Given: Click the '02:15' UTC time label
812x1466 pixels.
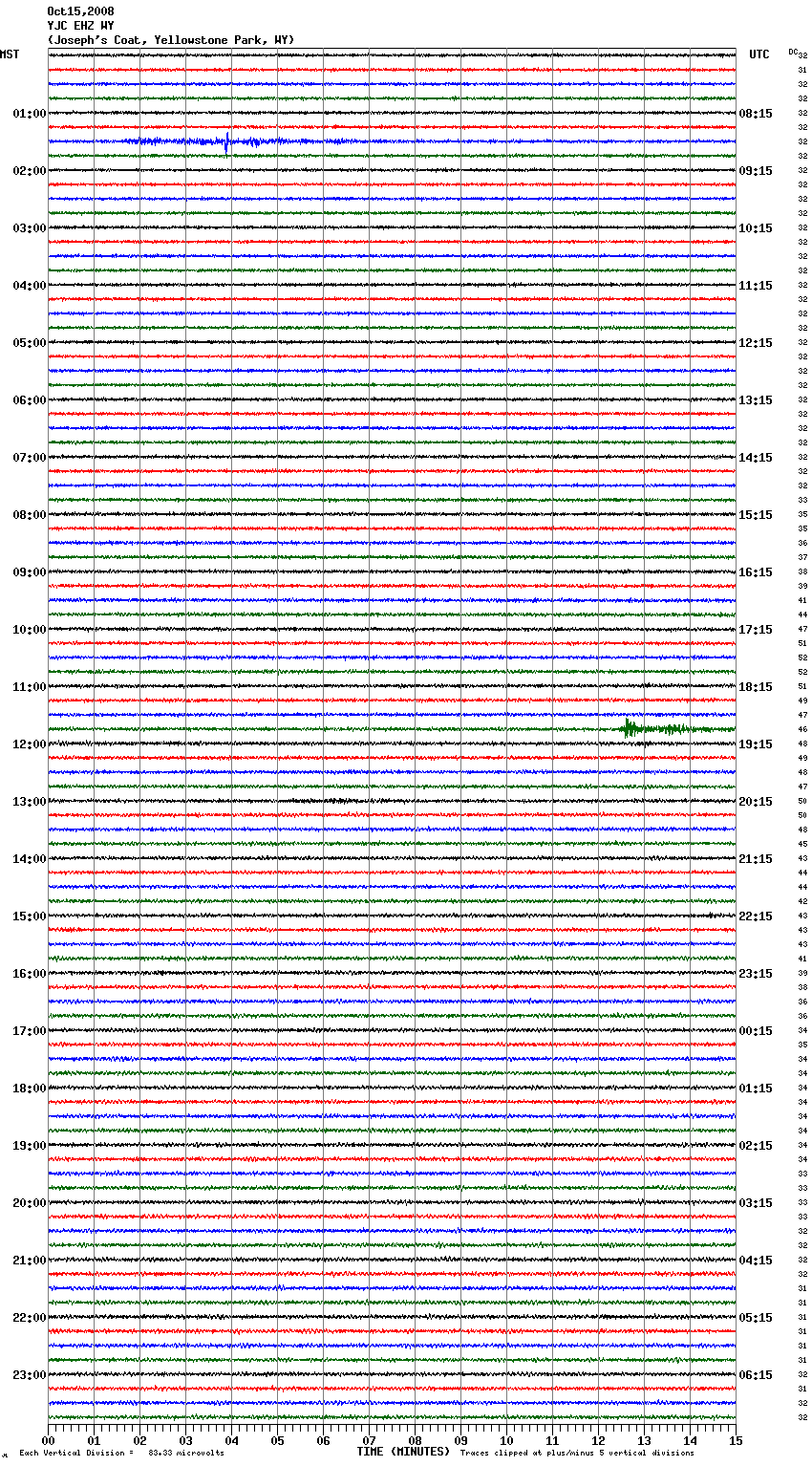Looking at the screenshot, I should tap(756, 1146).
